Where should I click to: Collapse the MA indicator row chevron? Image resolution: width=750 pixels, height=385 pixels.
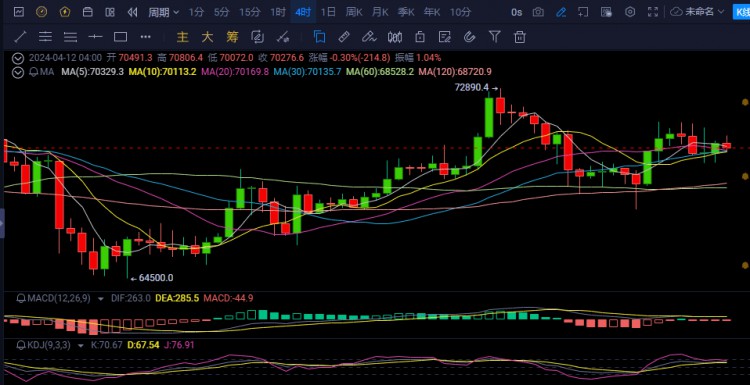18,73
